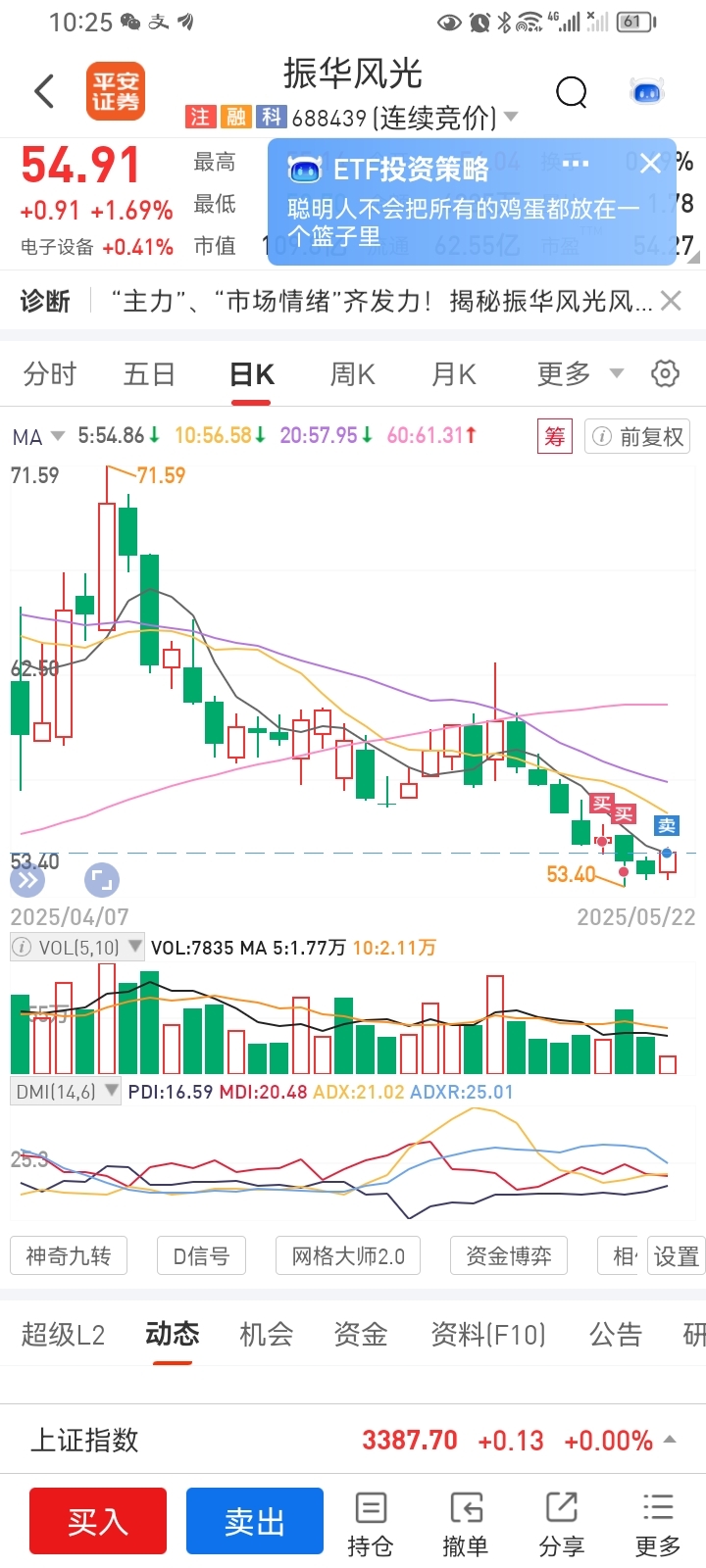The width and height of the screenshot is (706, 1568).
Task: Expand the 上证指数 index bar arrow
Action: (x=671, y=1439)
